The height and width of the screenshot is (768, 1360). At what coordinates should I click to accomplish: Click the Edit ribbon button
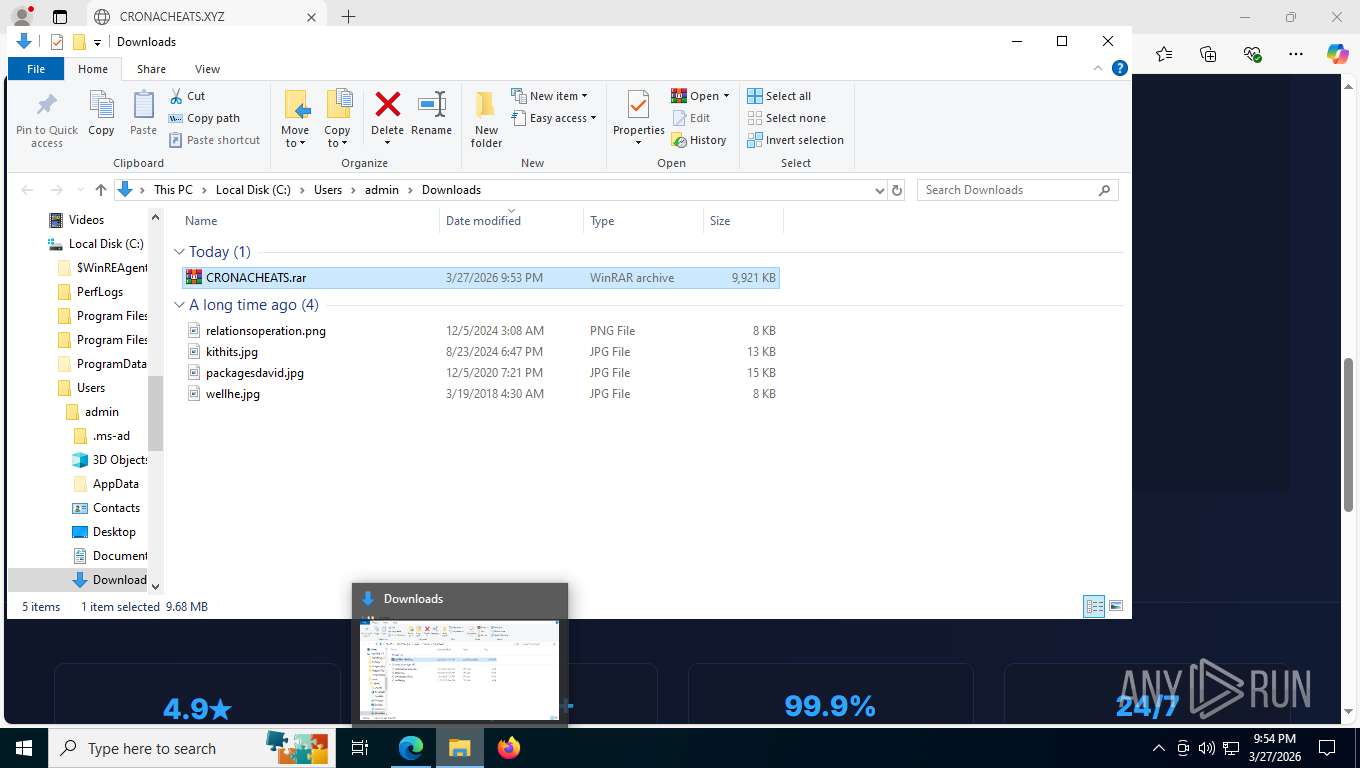point(690,118)
